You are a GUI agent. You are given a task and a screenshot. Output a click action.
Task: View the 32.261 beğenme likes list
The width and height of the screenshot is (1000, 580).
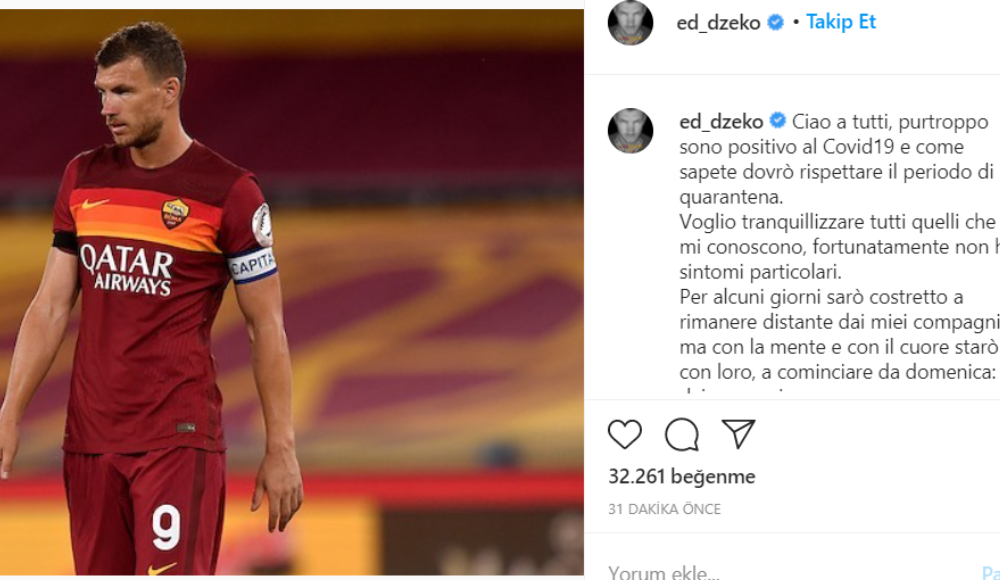tap(682, 477)
